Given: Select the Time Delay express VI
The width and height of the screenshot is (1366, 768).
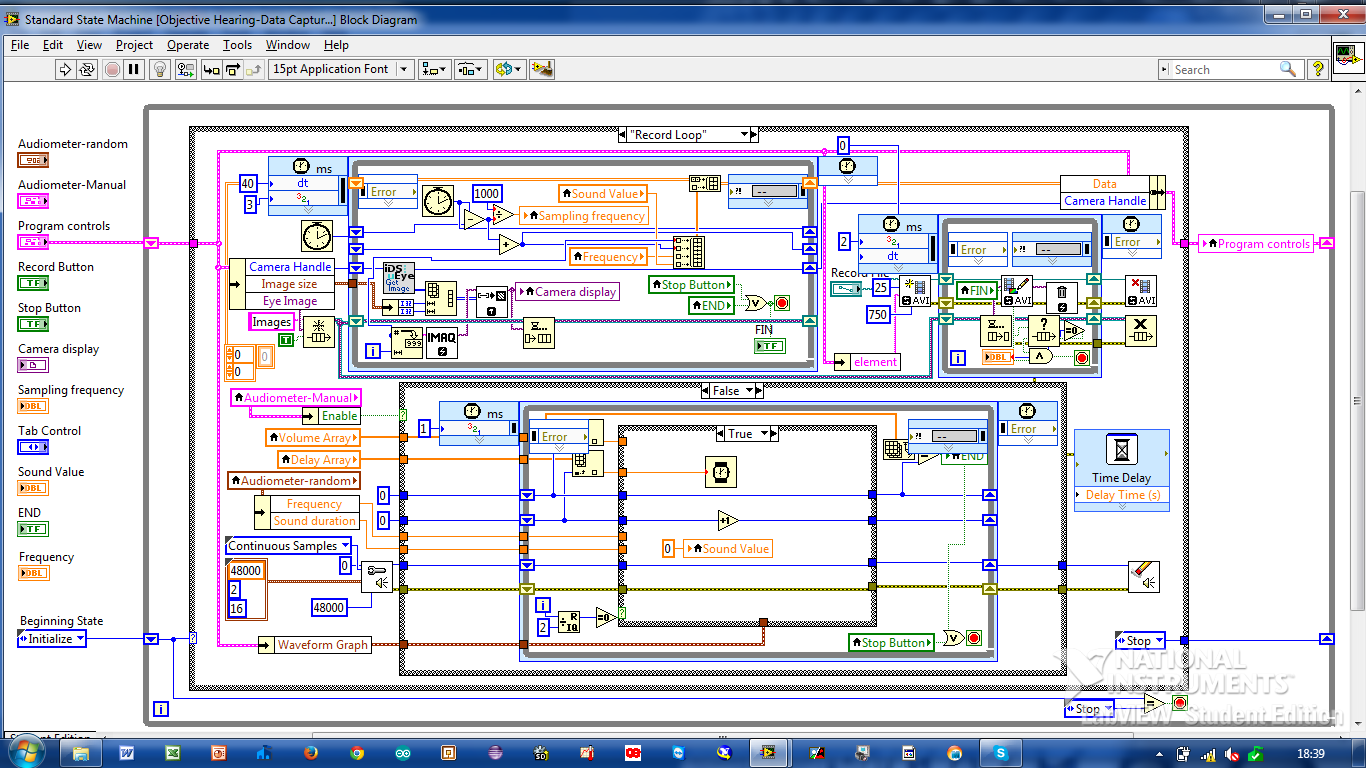Looking at the screenshot, I should click(1121, 470).
